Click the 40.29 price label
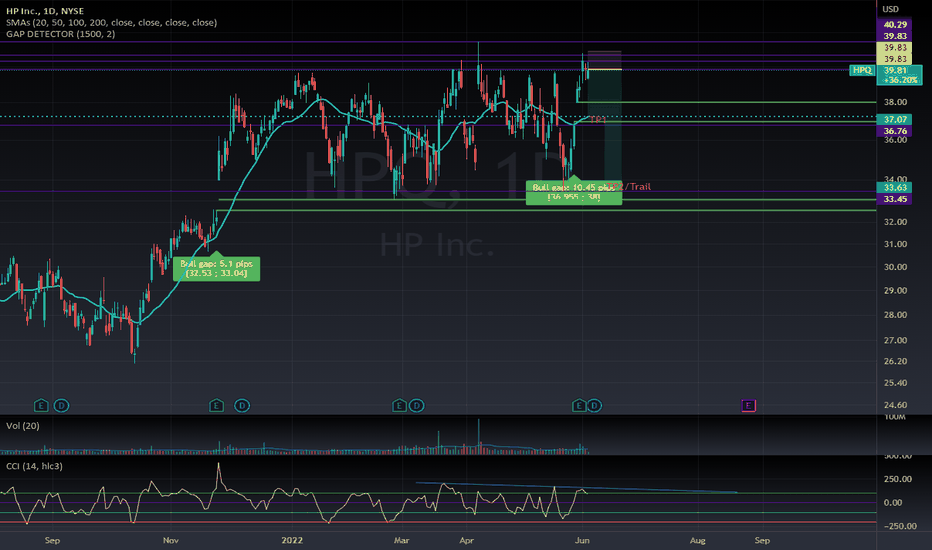The image size is (932, 550). (895, 25)
